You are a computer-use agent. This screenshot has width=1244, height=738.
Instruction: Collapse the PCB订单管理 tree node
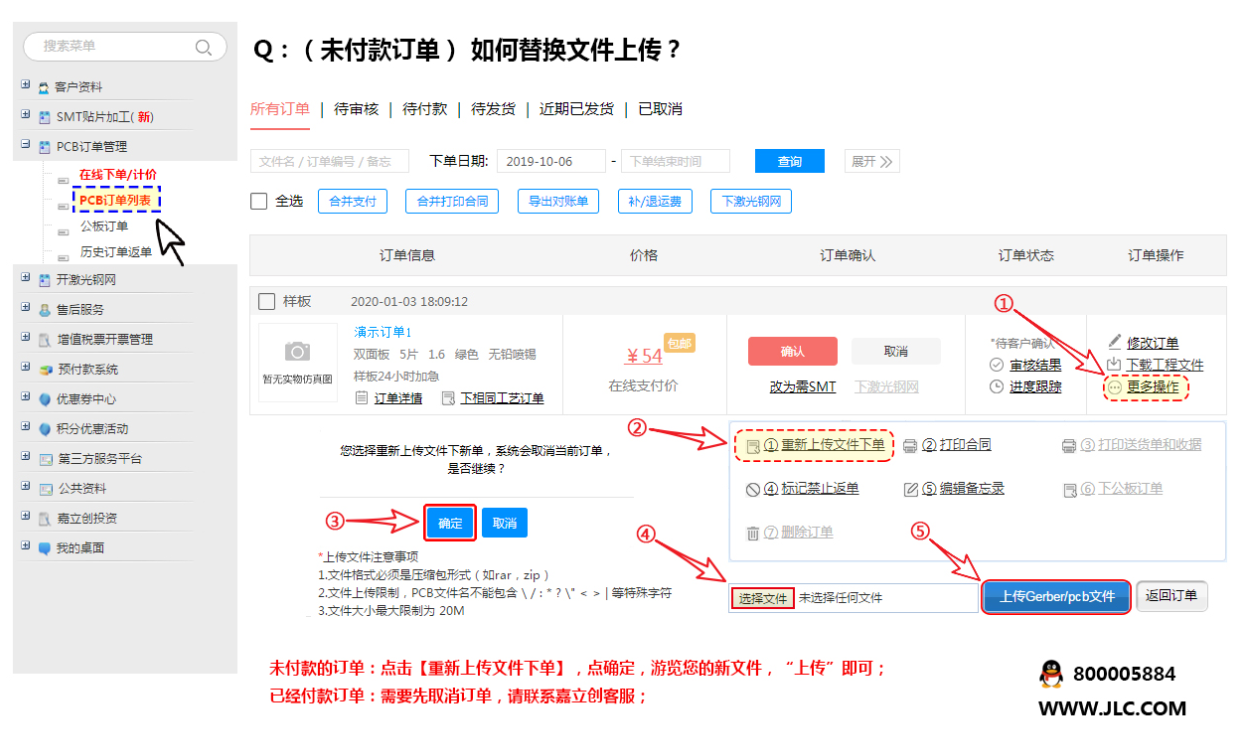(25, 146)
